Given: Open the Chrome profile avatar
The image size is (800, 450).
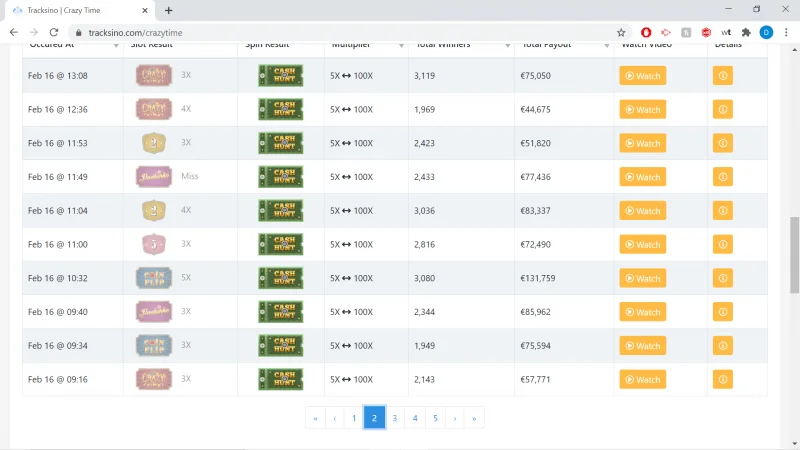Looking at the screenshot, I should (766, 33).
